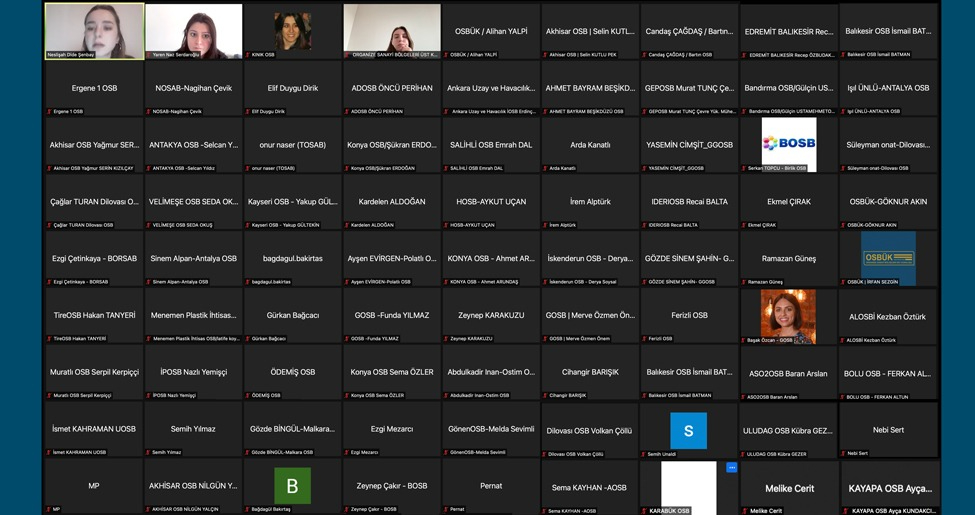The width and height of the screenshot is (975, 515).
Task: Click muted mic icon beside Ferizli OSB label
Action: [x=645, y=338]
